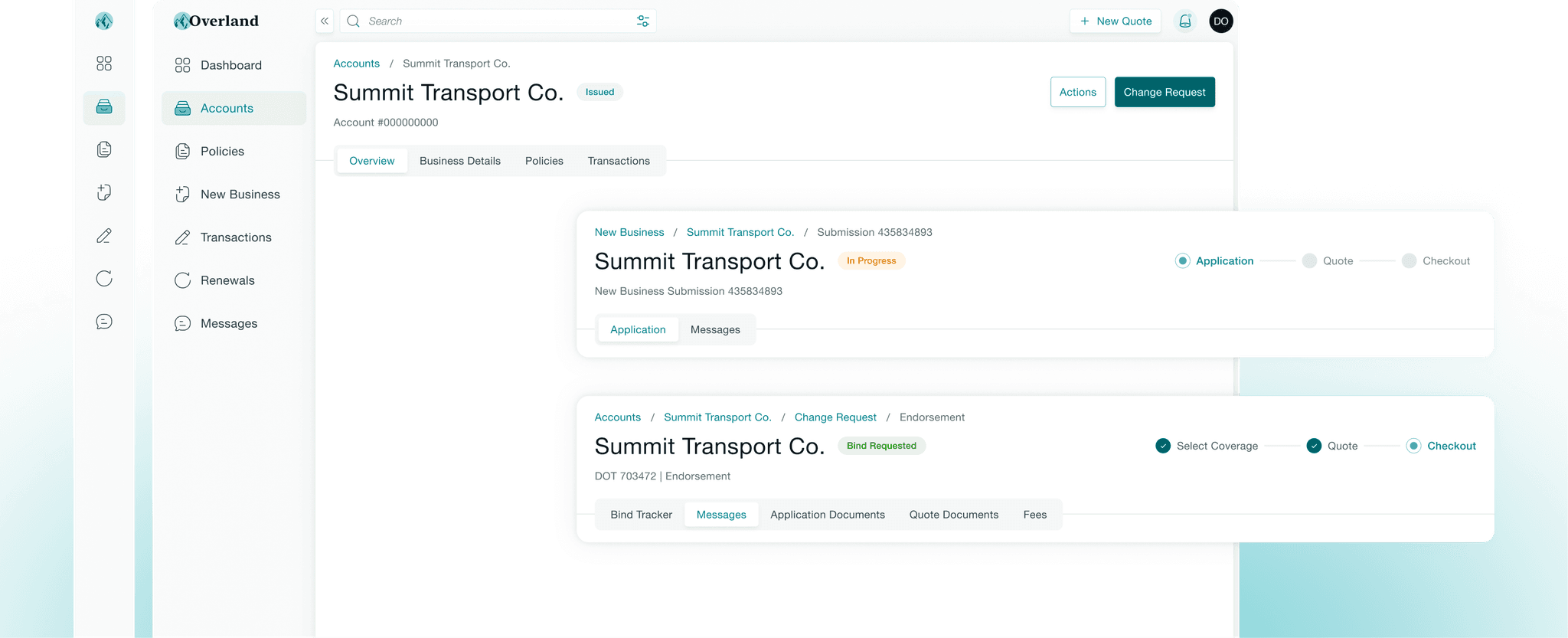Image resolution: width=1568 pixels, height=638 pixels.
Task: Click the Overland logo in collapsed rail
Action: (104, 21)
